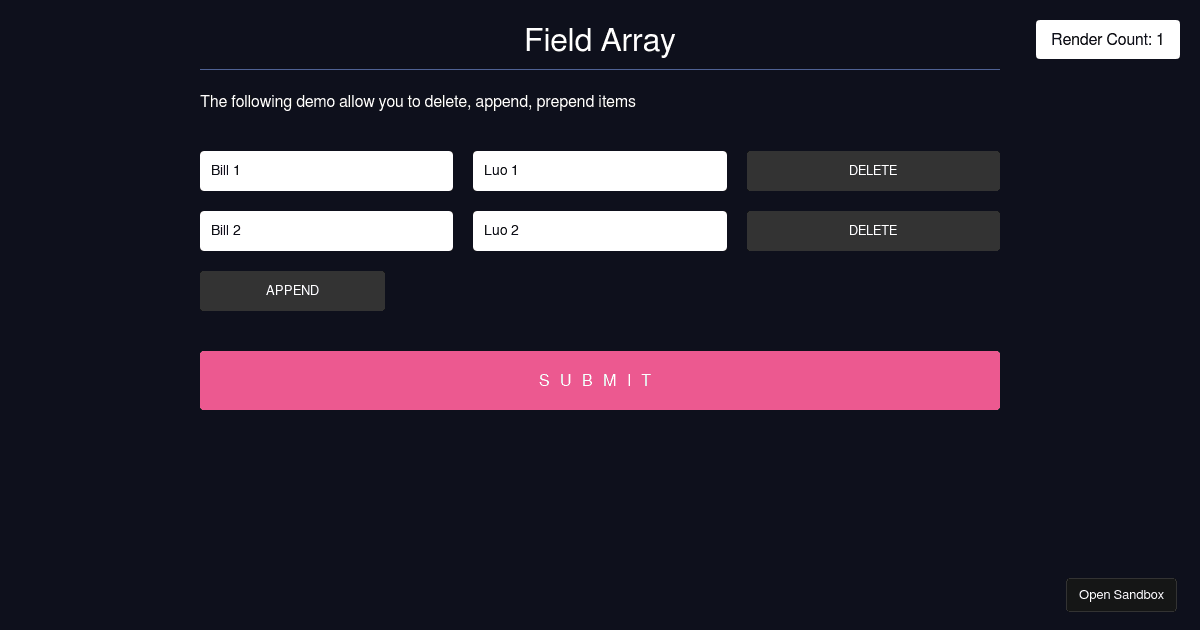Viewport: 1200px width, 630px height.
Task: Click the white Render Count: 1 box
Action: click(x=1107, y=40)
